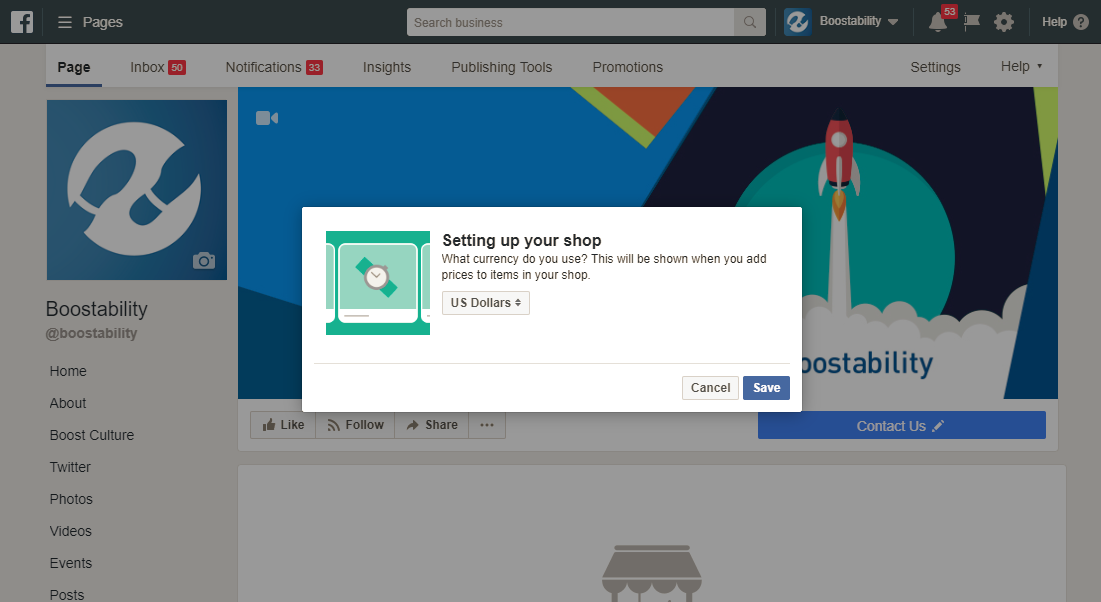
Task: Click the shop storefront icon
Action: pyautogui.click(x=652, y=573)
